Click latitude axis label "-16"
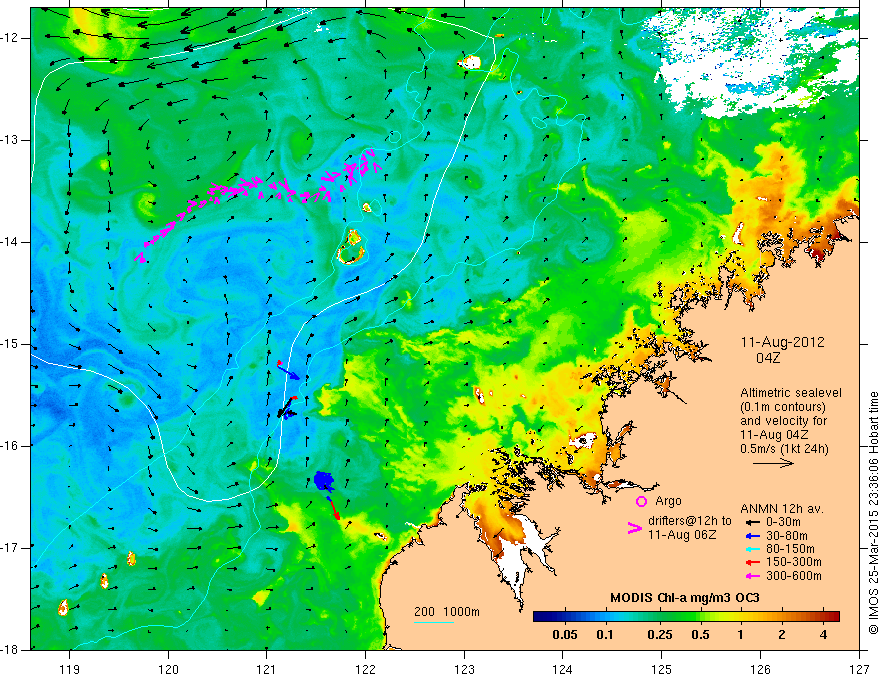 [10, 446]
